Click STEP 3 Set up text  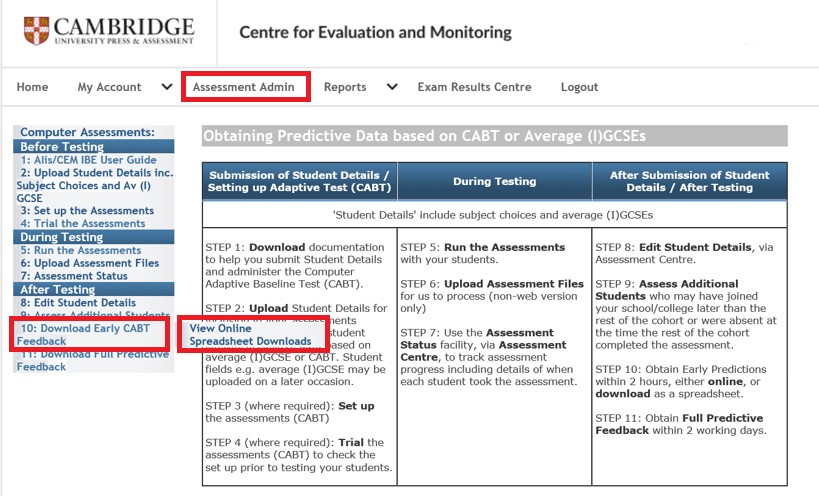tap(290, 412)
